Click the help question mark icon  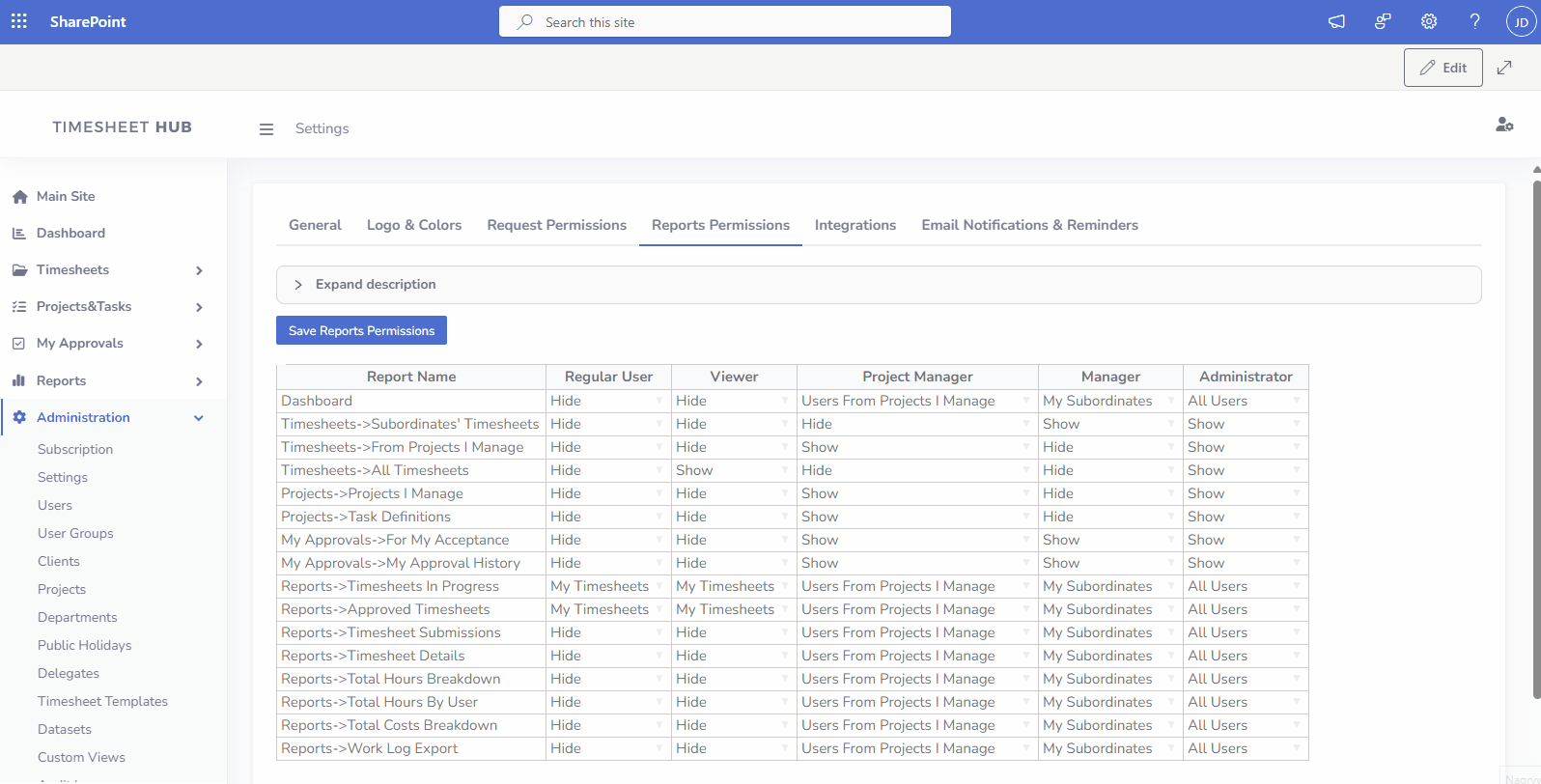click(x=1474, y=21)
